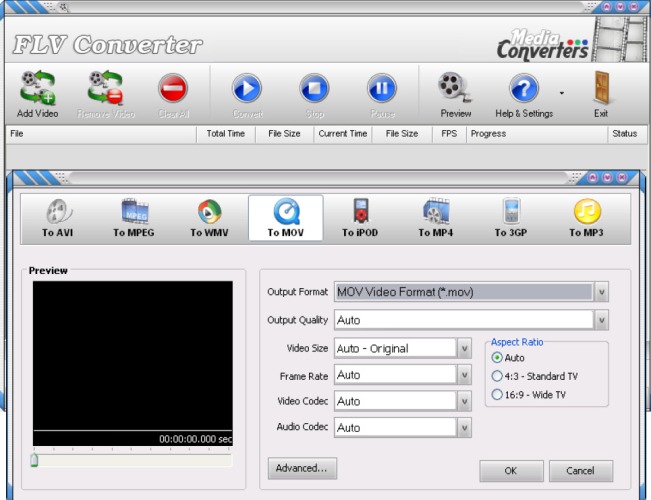Switch to the To MP4 tab

(x=436, y=218)
